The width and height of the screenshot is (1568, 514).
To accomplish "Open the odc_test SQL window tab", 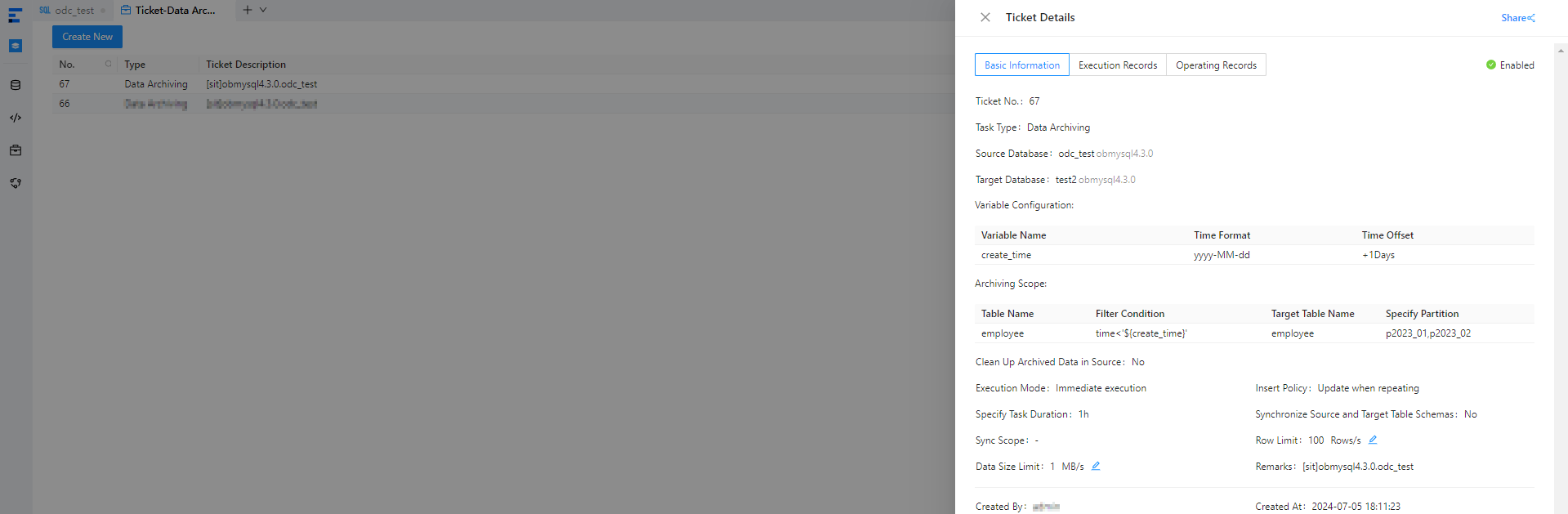I will coord(74,11).
